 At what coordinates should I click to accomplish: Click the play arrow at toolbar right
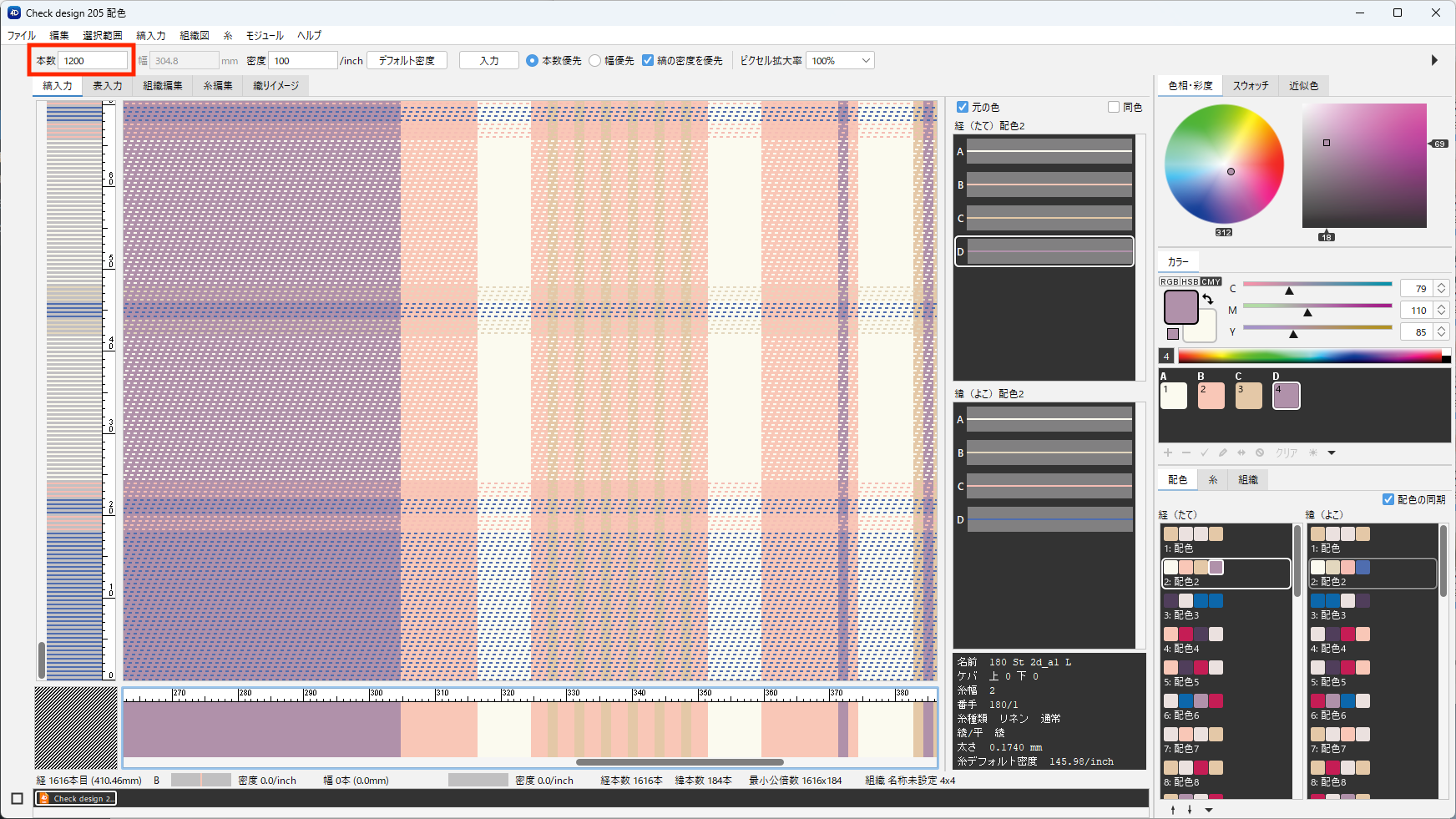click(x=1434, y=60)
